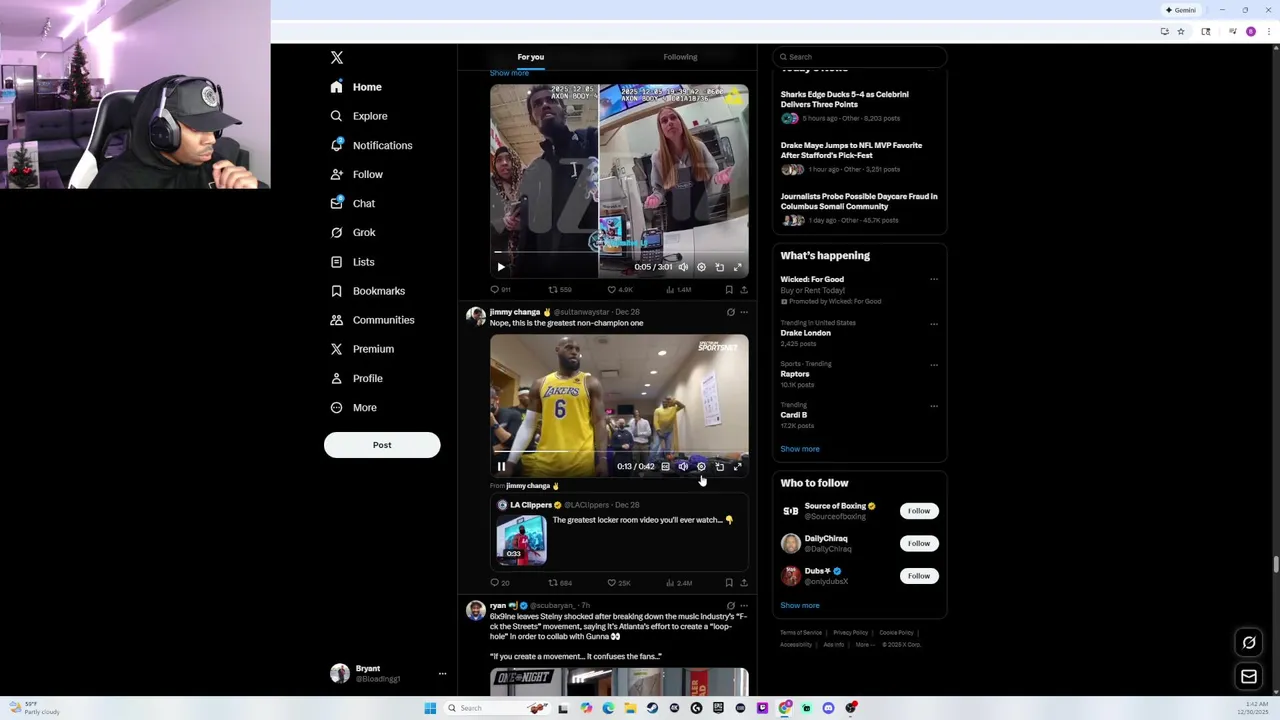Open options for the Wicked: For Good trend
Screen dimensions: 1280x720
pyautogui.click(x=934, y=280)
